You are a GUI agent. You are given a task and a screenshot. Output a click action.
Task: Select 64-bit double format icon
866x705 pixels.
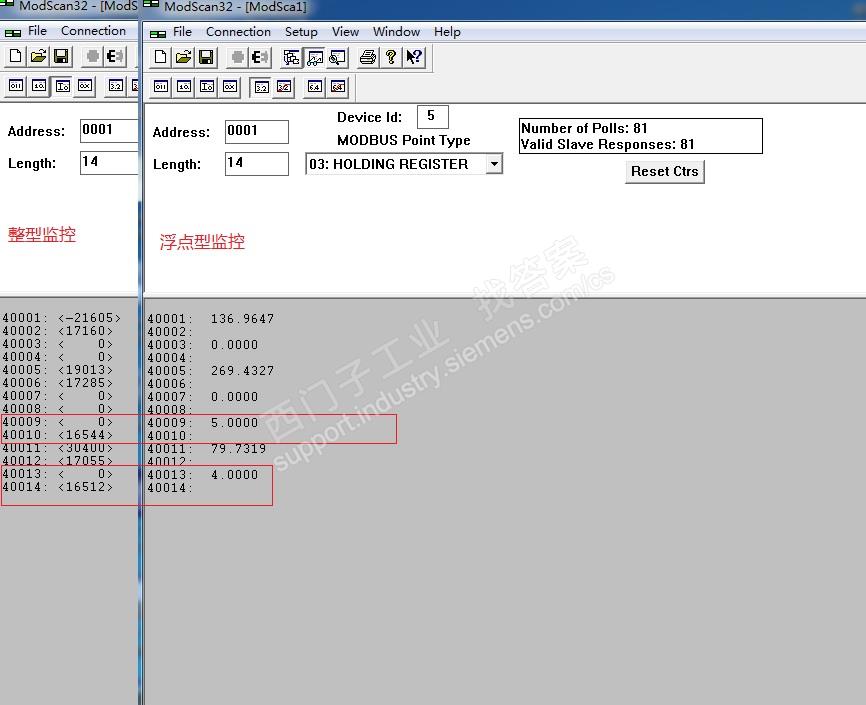(314, 87)
